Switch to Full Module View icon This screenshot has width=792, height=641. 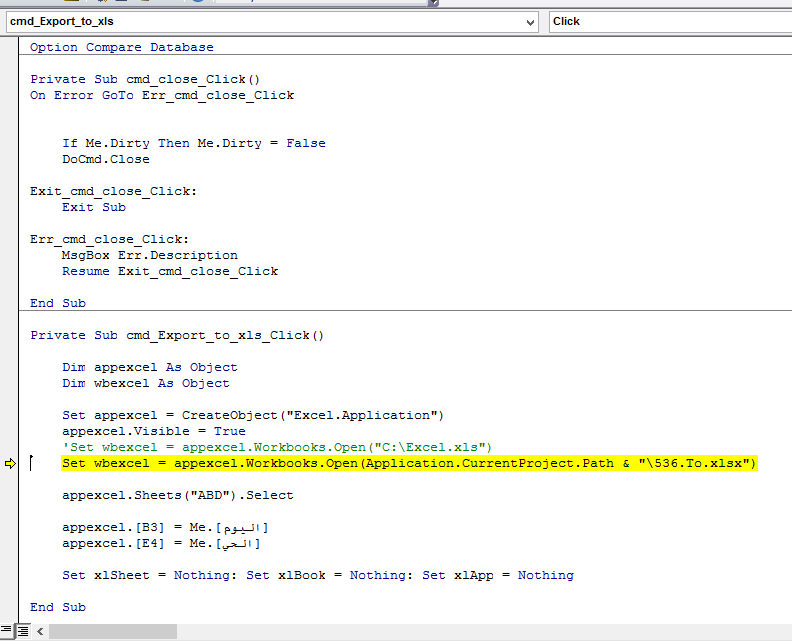[23, 631]
